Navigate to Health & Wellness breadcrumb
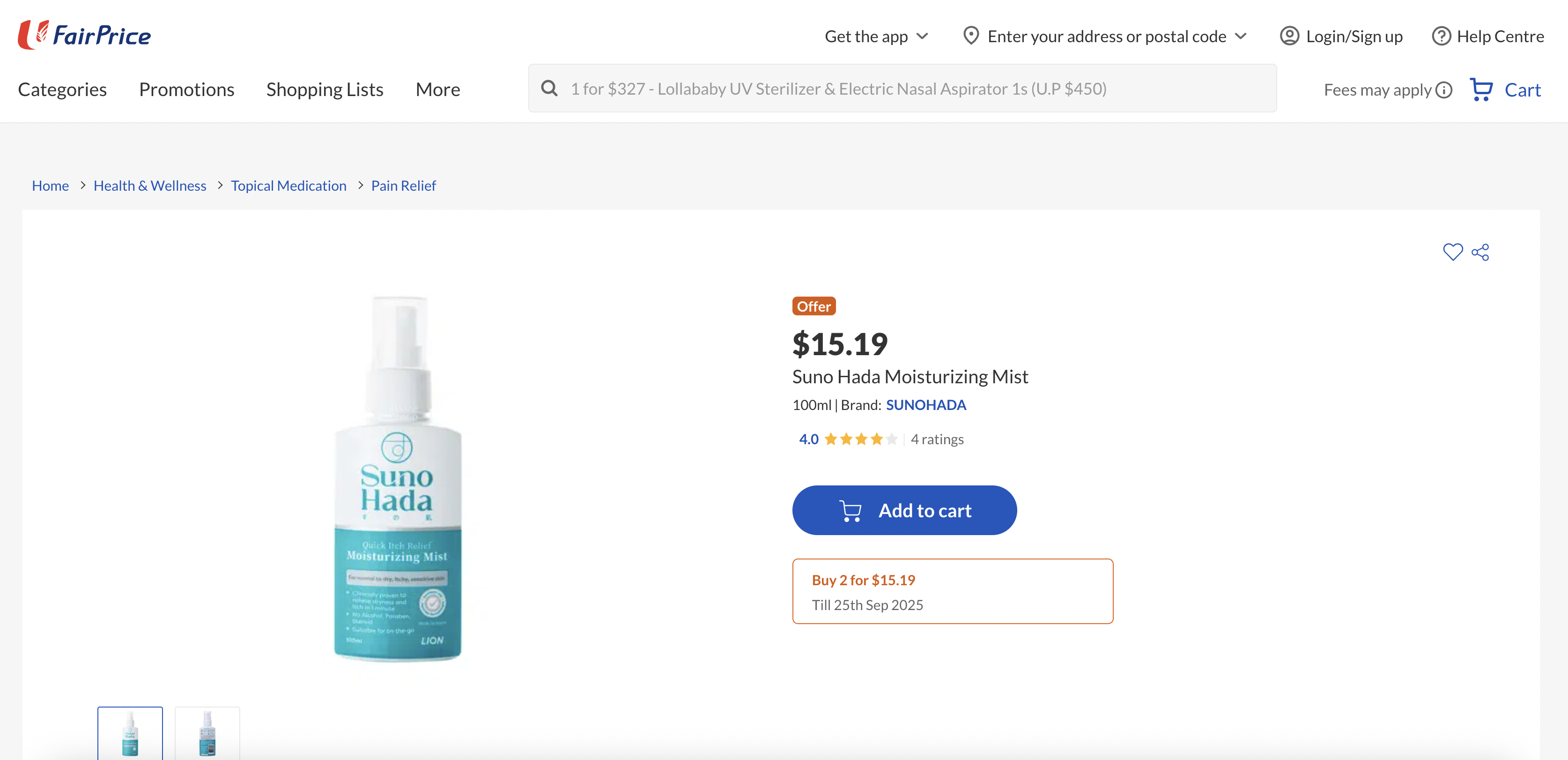1568x760 pixels. click(x=150, y=186)
